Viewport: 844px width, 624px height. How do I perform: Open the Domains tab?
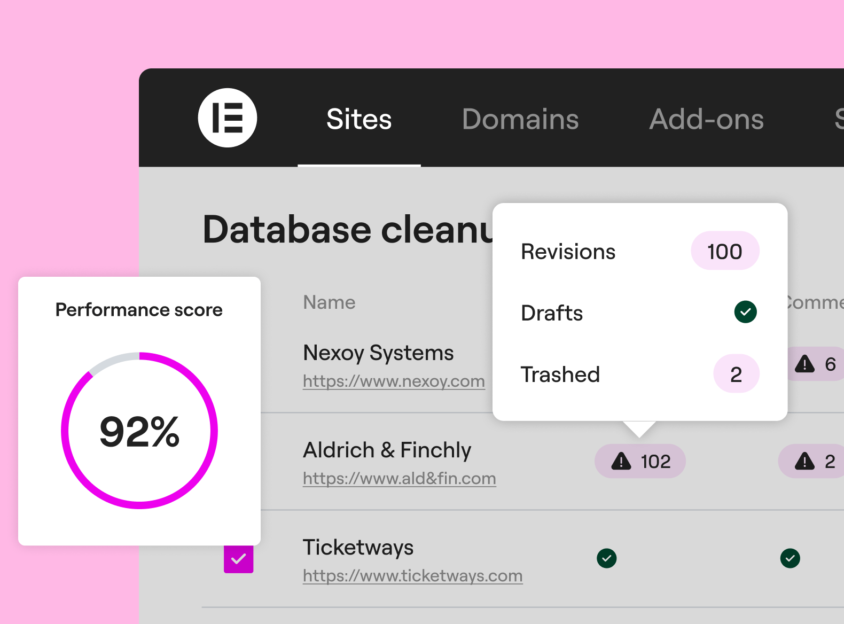coord(520,120)
